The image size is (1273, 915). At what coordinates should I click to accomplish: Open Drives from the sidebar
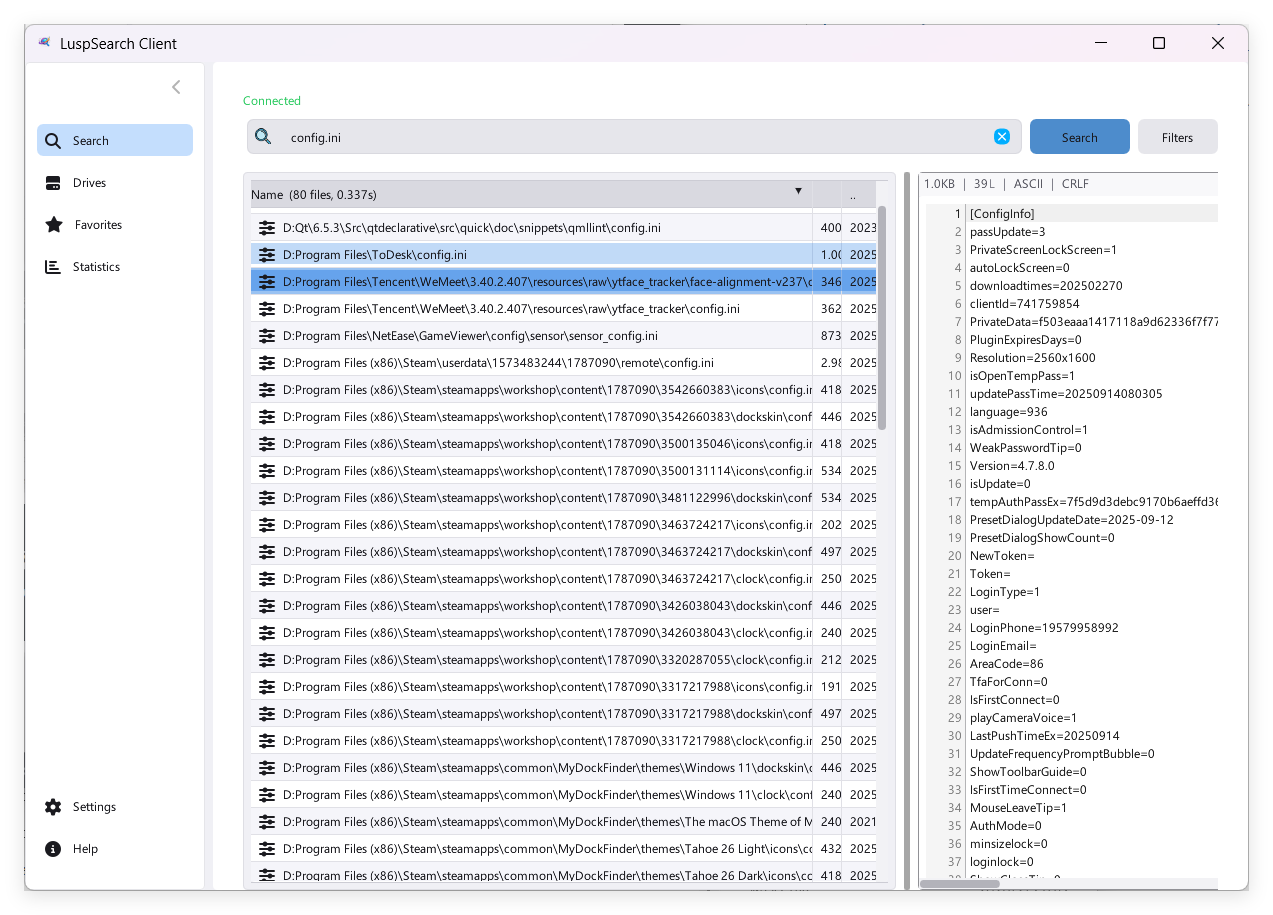click(54, 183)
